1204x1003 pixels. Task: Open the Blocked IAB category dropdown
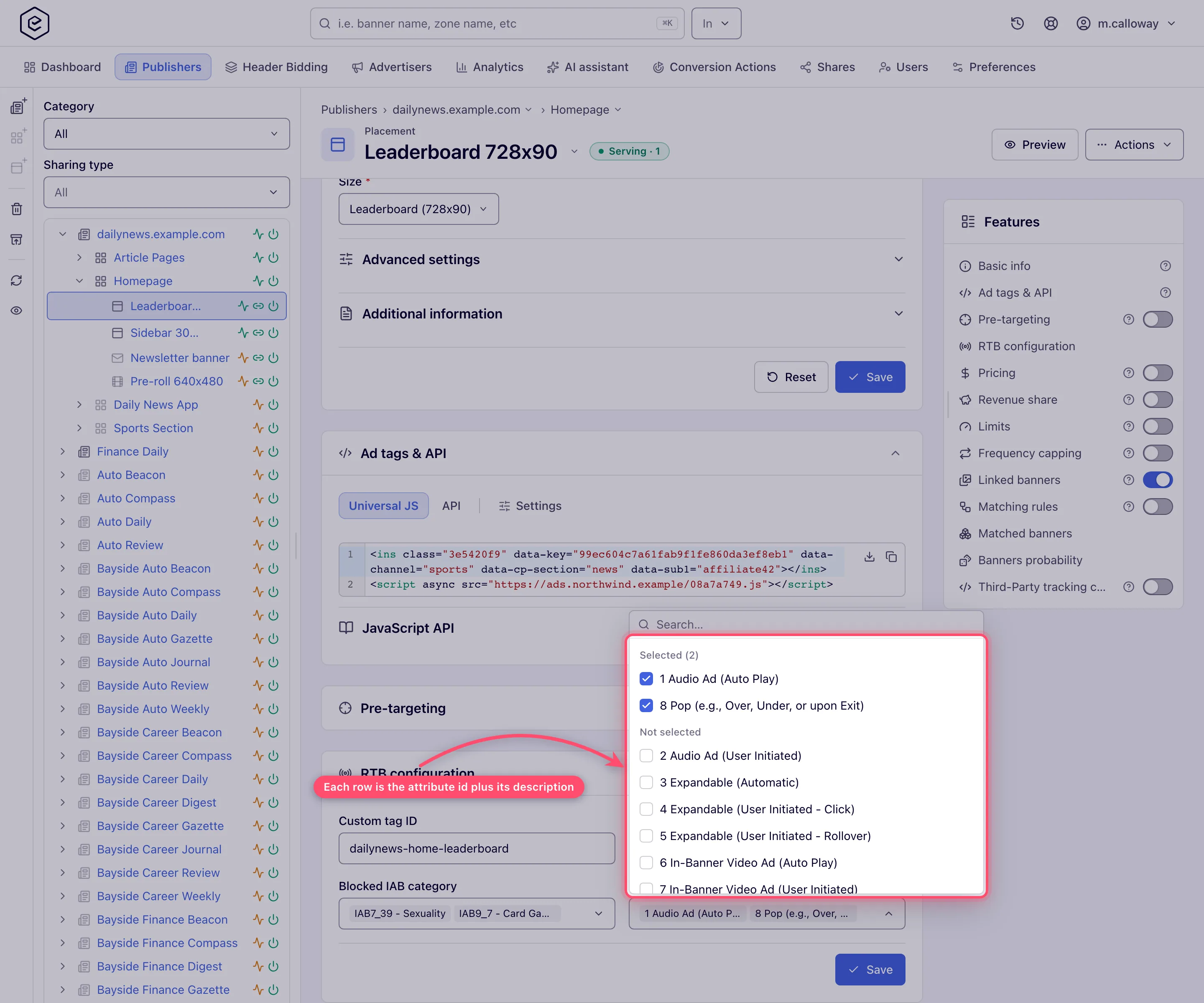(477, 914)
